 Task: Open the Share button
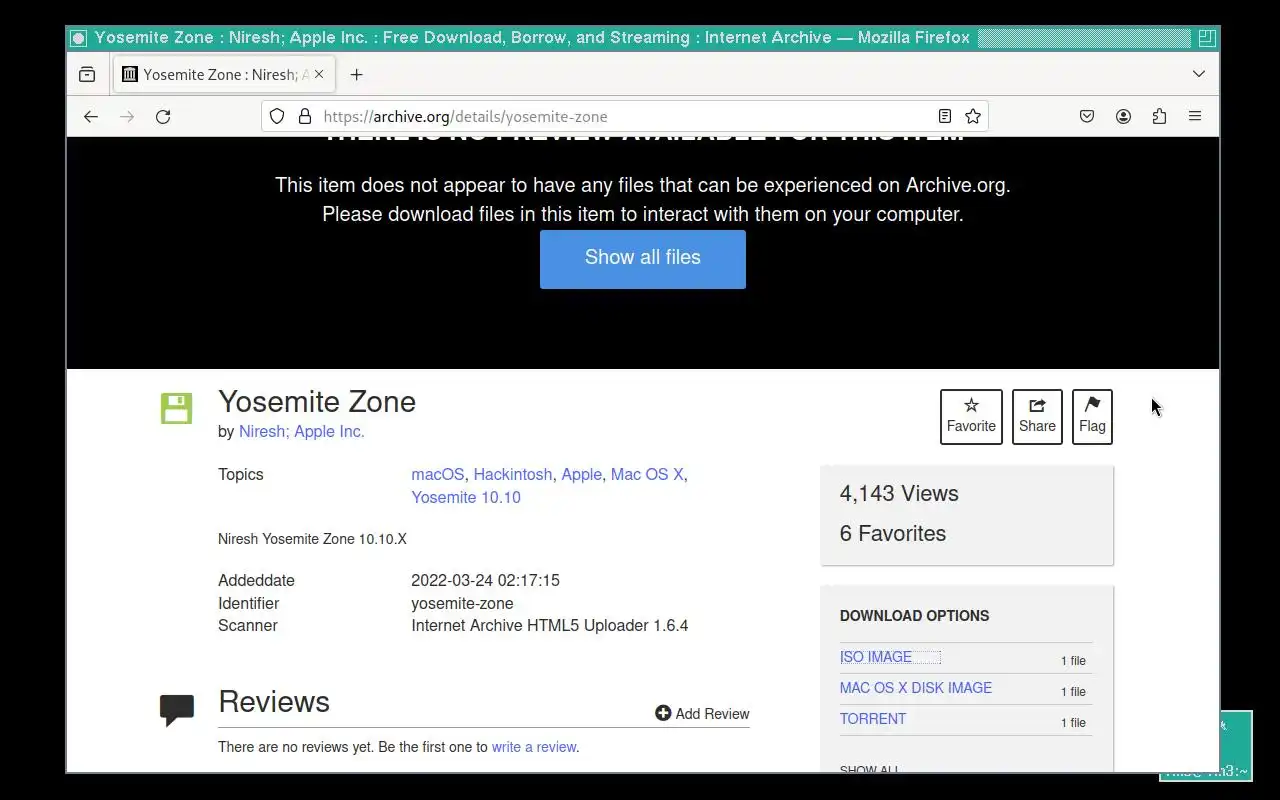click(1037, 416)
